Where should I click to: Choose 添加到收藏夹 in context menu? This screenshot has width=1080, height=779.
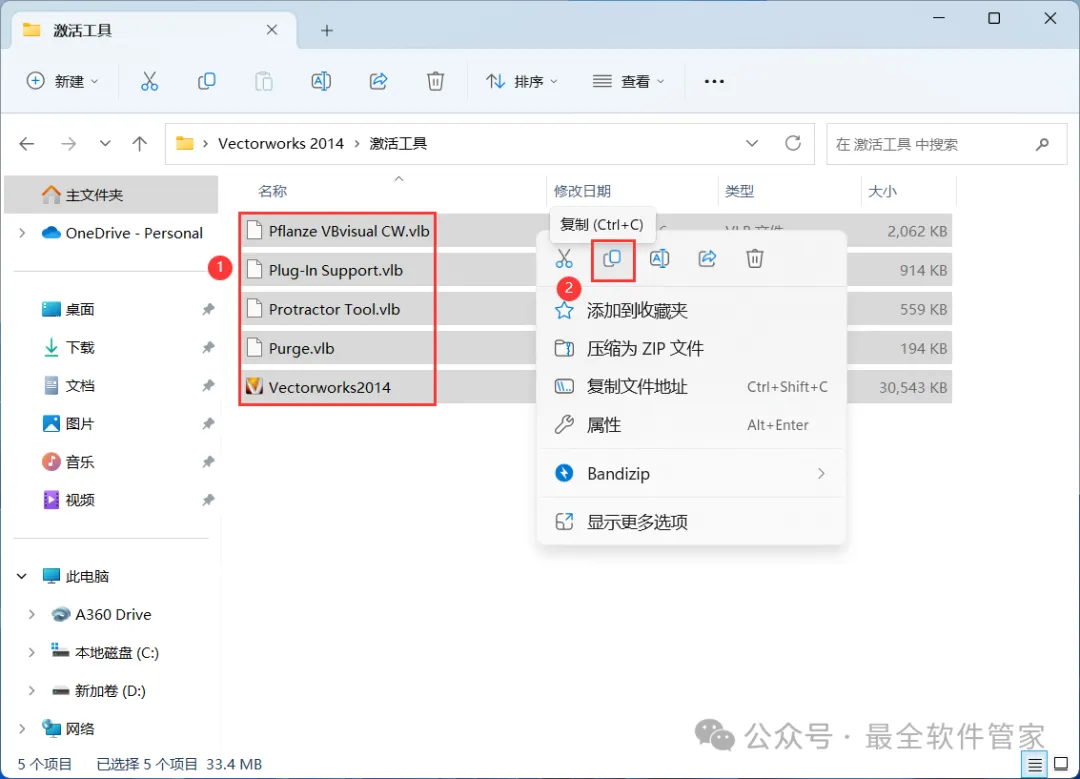tap(692, 310)
